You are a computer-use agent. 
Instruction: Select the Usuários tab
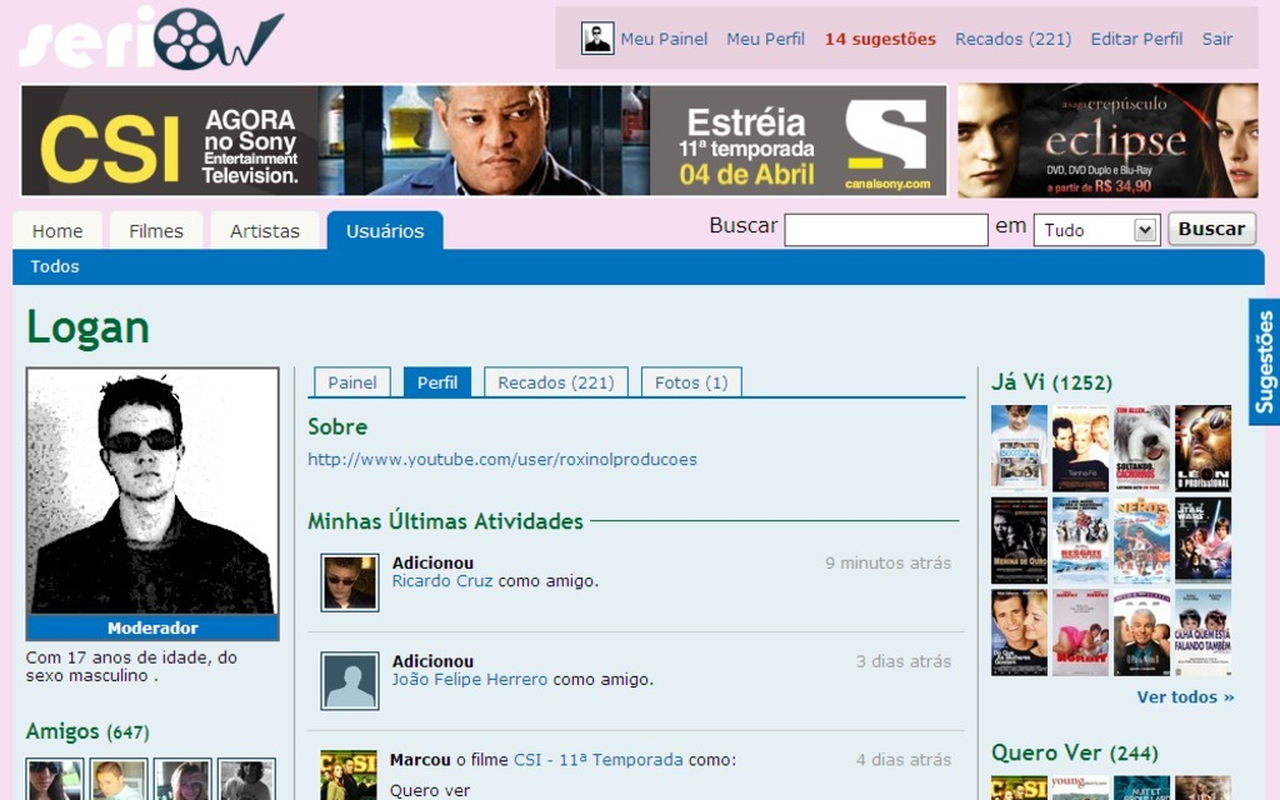pyautogui.click(x=385, y=231)
